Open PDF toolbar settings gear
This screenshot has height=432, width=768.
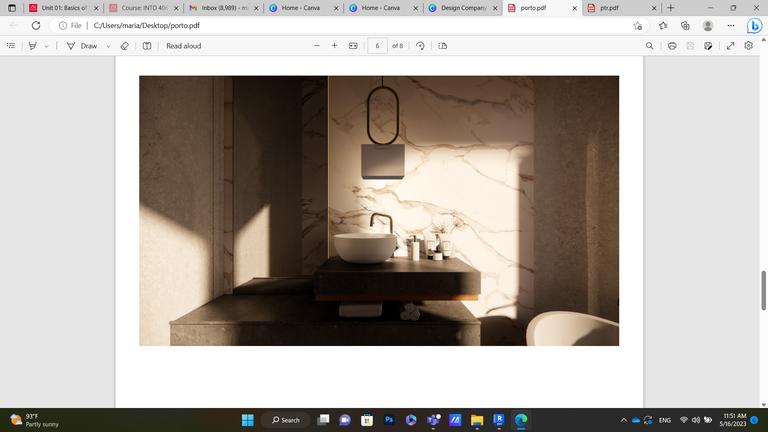pos(748,46)
